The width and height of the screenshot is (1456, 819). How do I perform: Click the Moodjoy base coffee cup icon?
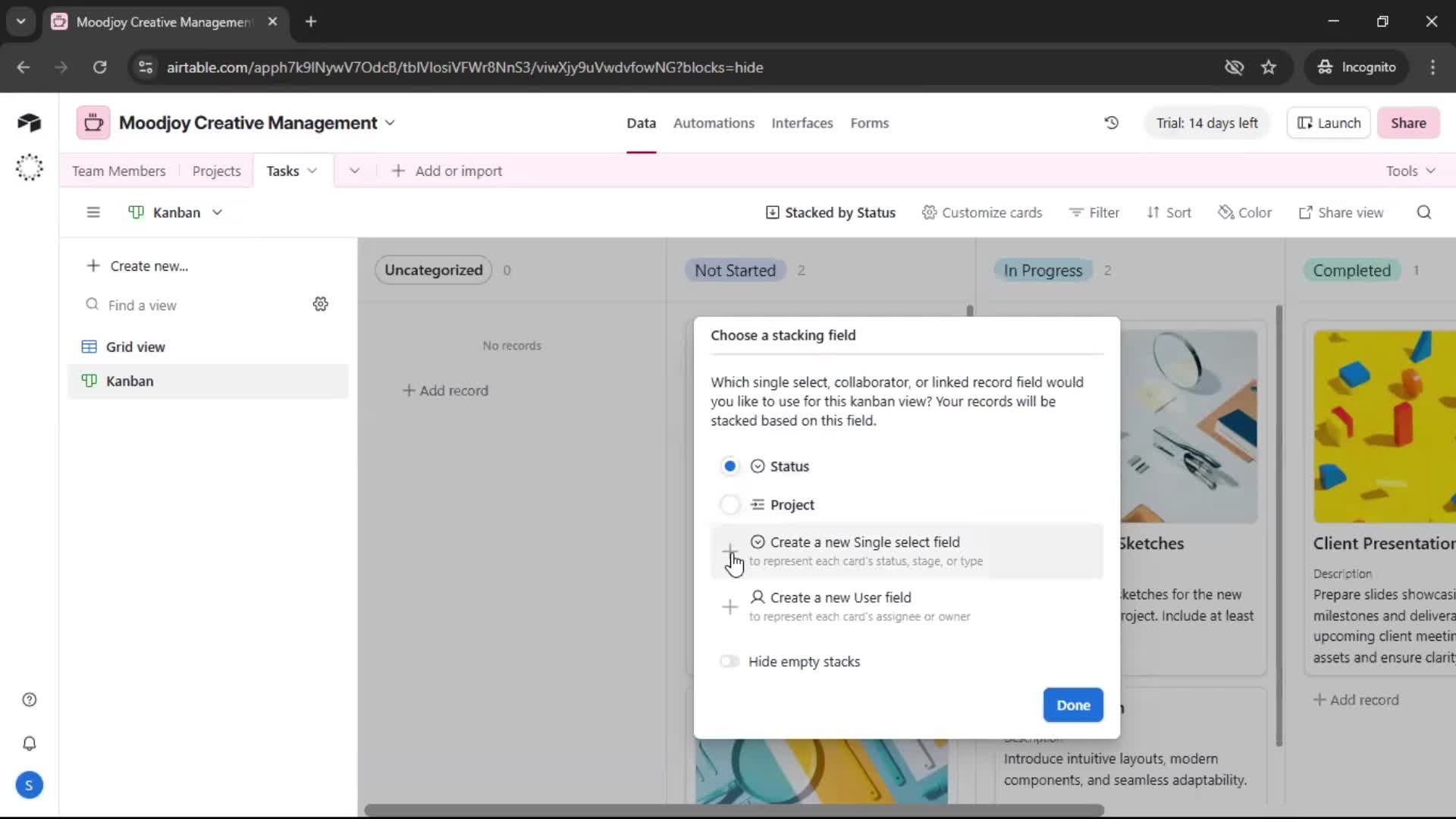pos(93,123)
